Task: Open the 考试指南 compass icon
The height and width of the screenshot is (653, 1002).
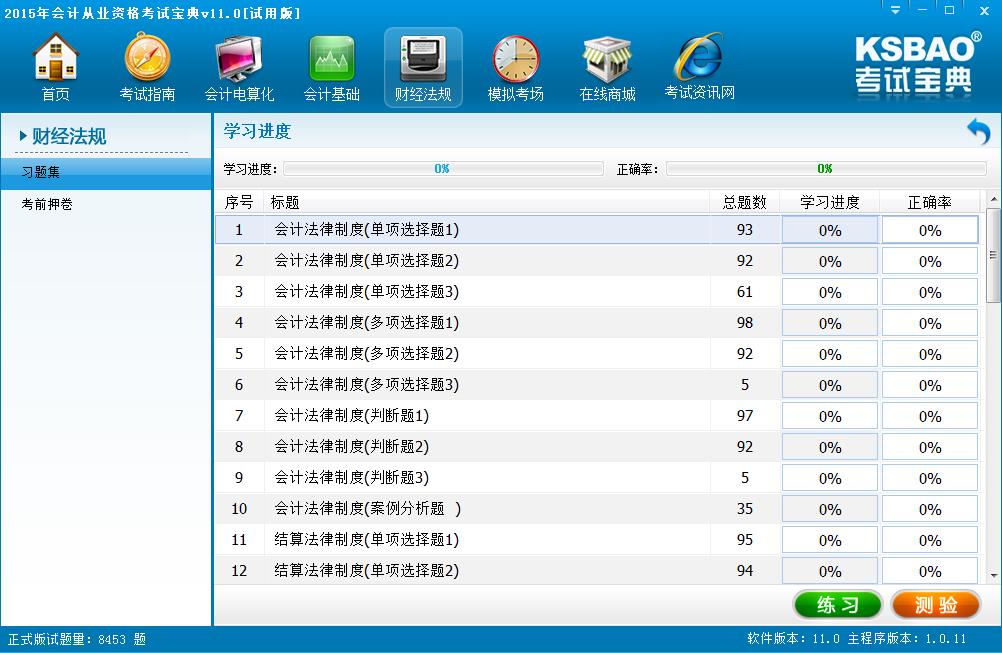Action: point(147,67)
